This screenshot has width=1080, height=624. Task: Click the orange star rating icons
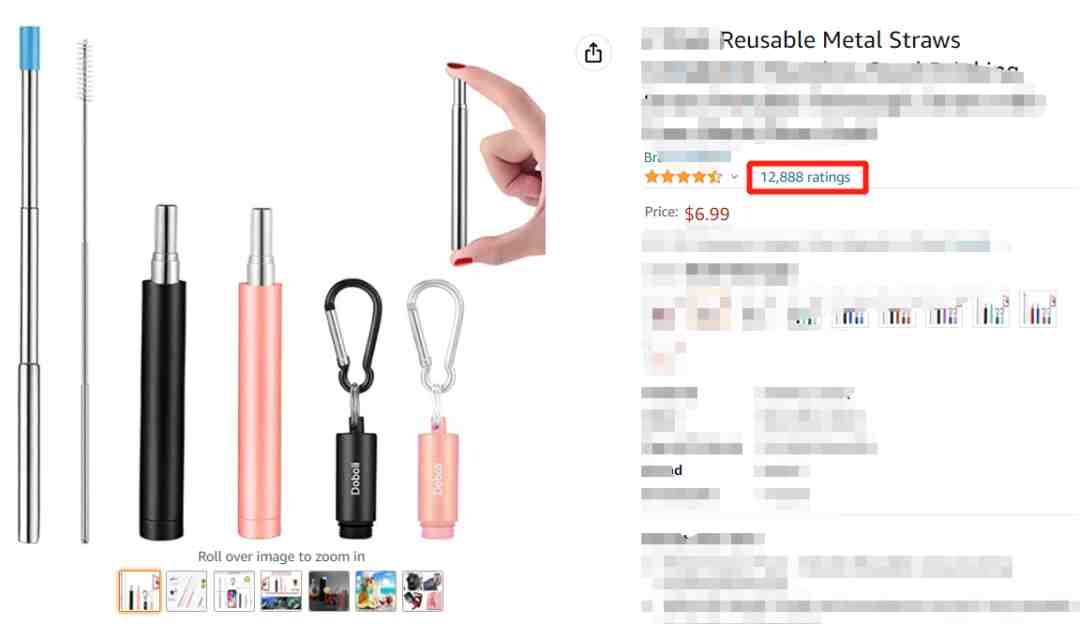click(x=683, y=177)
